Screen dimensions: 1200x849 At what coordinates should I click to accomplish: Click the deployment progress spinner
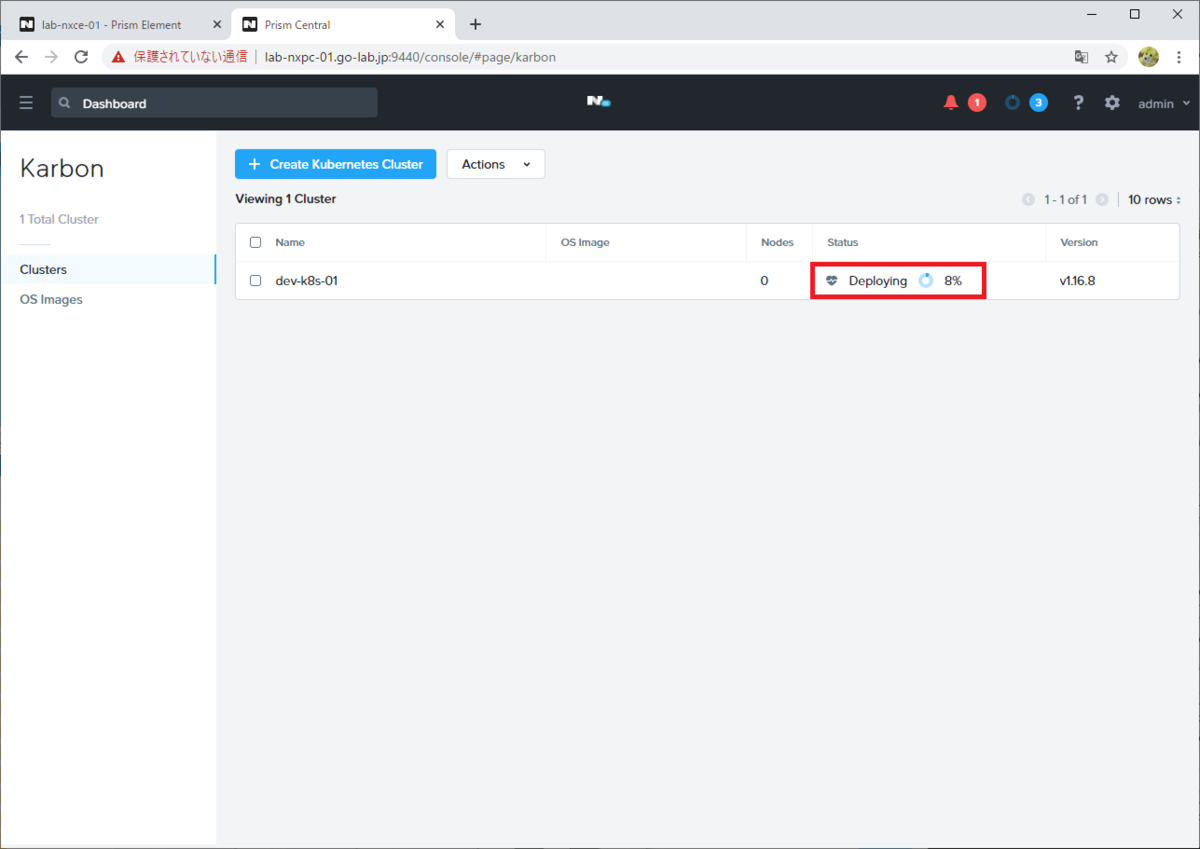coord(926,281)
